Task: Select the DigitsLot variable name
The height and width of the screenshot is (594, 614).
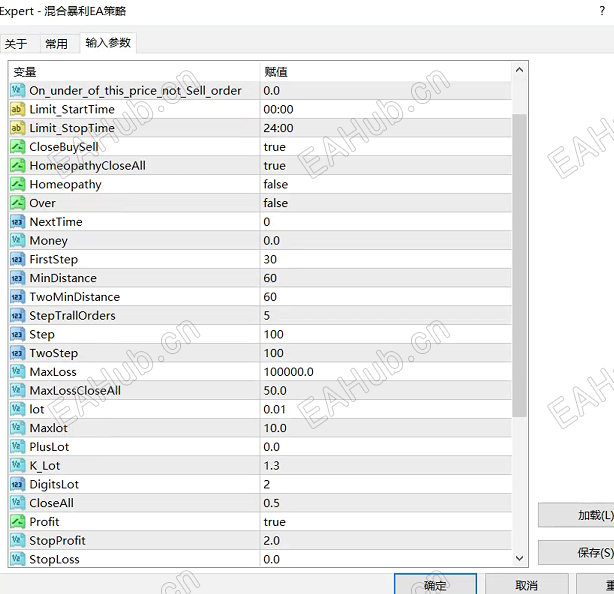Action: coord(54,484)
